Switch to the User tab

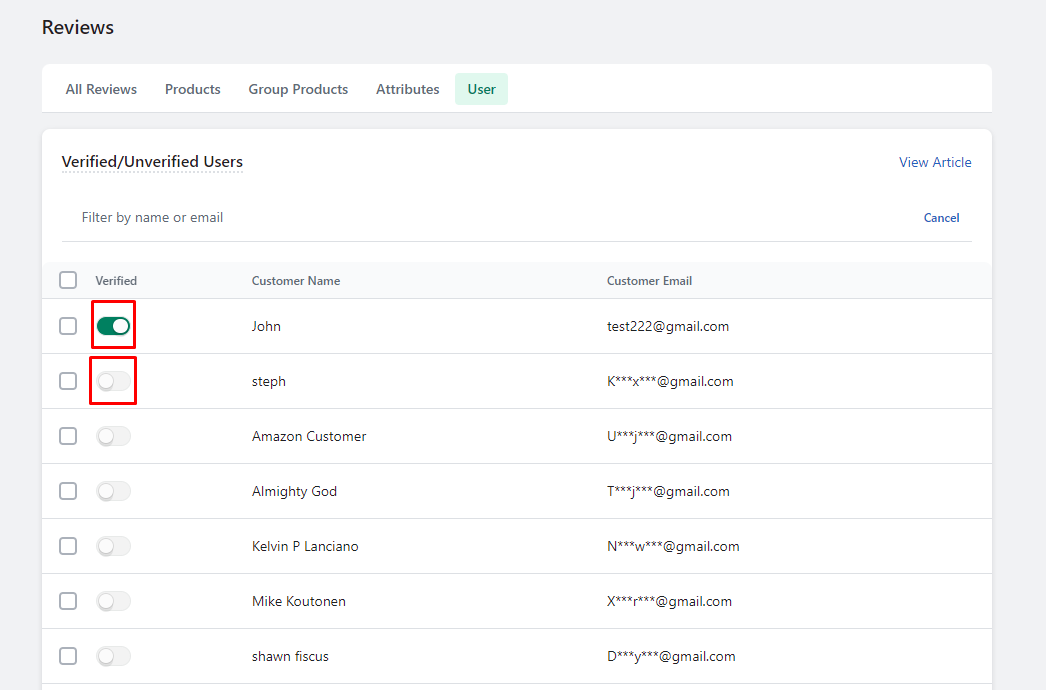pos(481,89)
